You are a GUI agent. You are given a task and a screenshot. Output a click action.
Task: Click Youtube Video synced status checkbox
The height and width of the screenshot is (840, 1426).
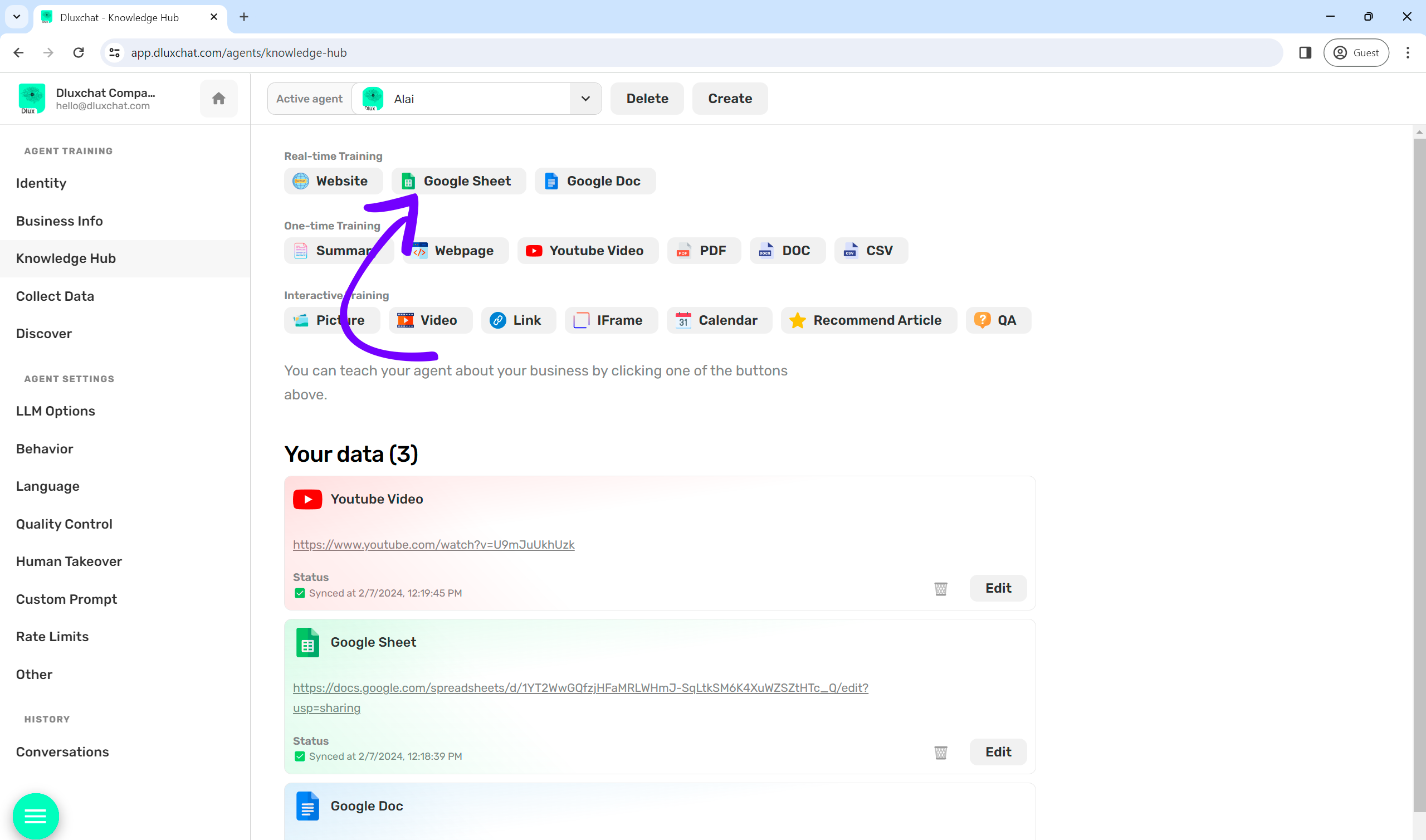[300, 593]
